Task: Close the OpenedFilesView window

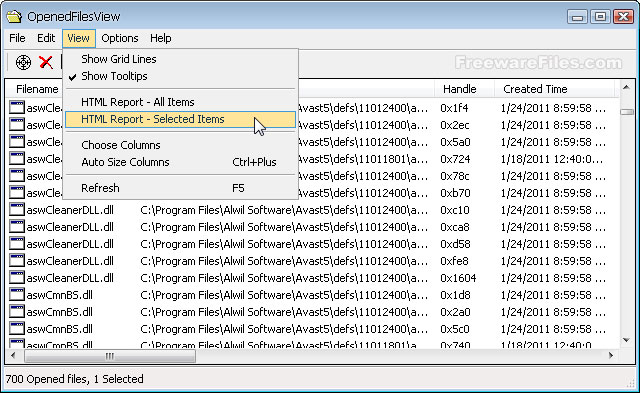Action: coord(623,17)
